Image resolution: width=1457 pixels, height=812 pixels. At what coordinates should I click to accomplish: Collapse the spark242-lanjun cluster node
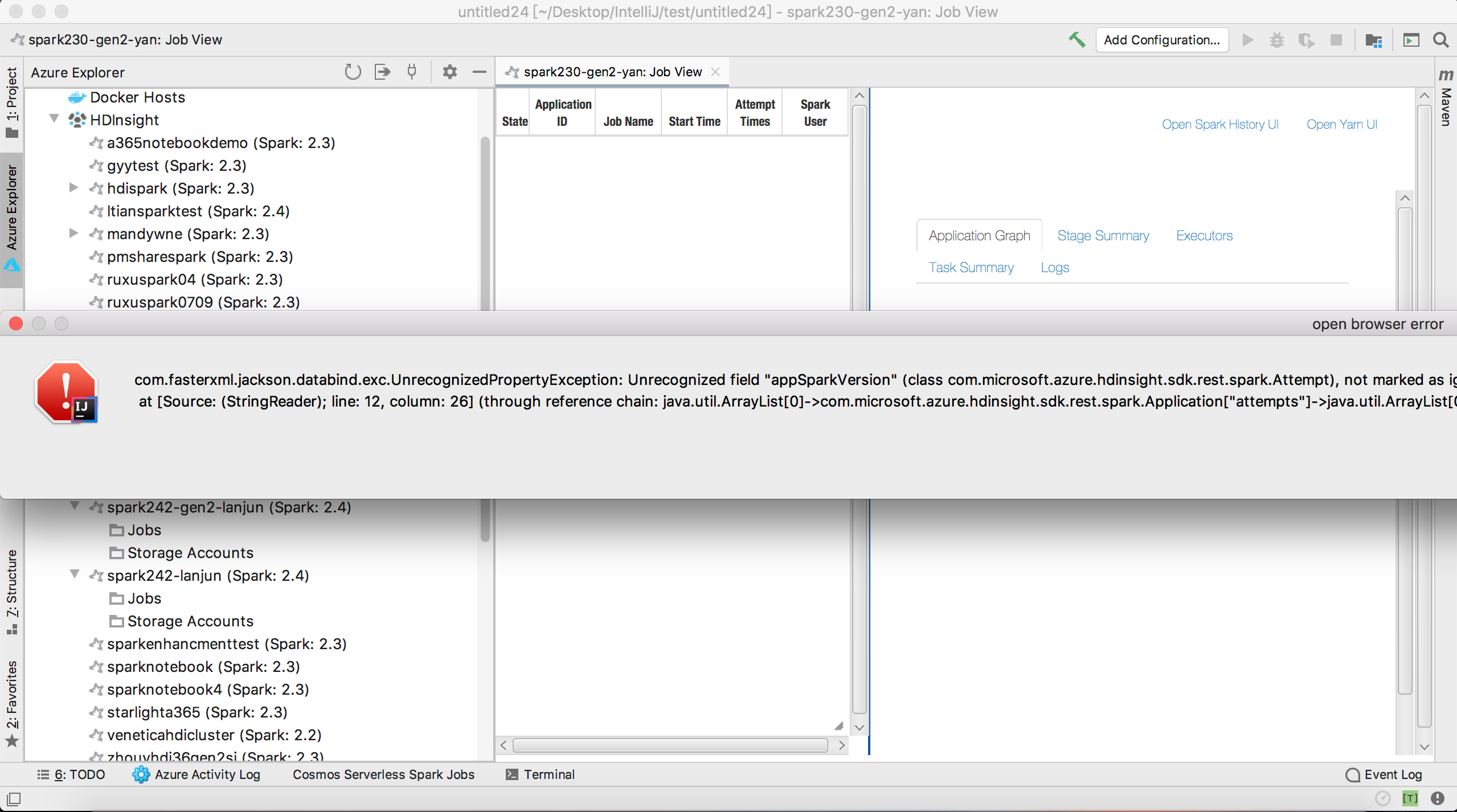pos(75,574)
